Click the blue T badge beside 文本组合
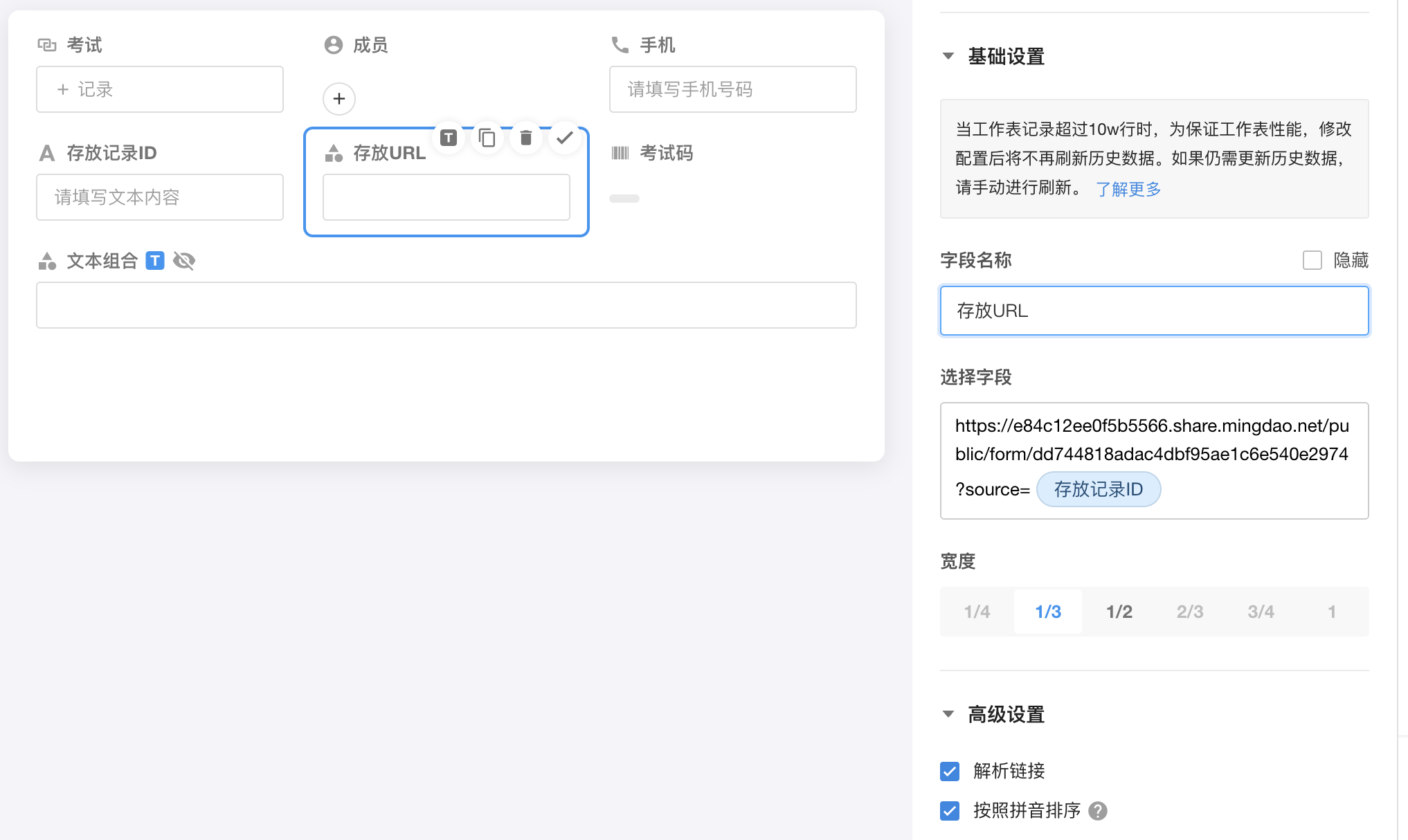1408x840 pixels. (x=155, y=261)
